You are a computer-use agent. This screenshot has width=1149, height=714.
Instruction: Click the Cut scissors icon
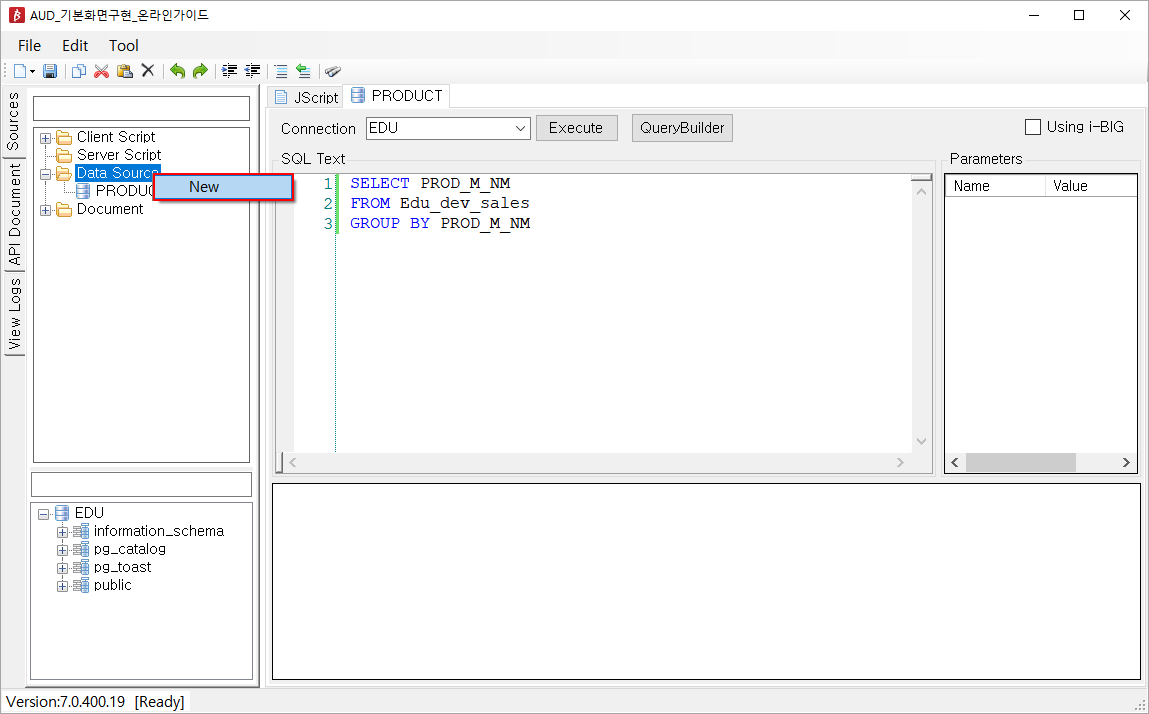102,71
